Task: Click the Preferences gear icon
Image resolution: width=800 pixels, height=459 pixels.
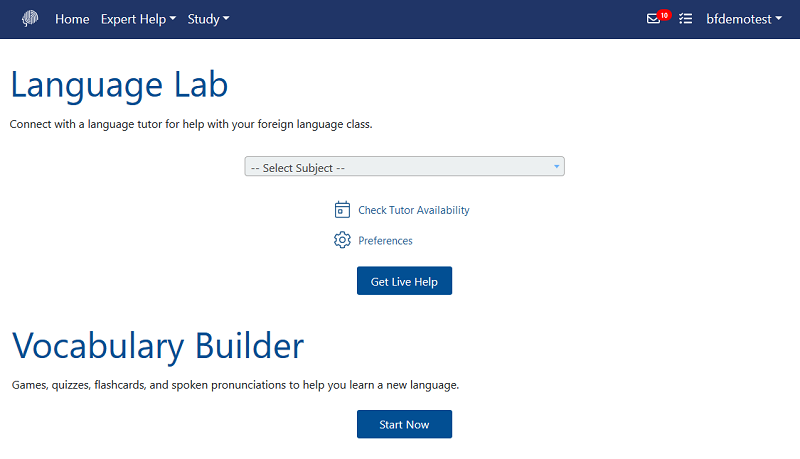Action: 342,240
